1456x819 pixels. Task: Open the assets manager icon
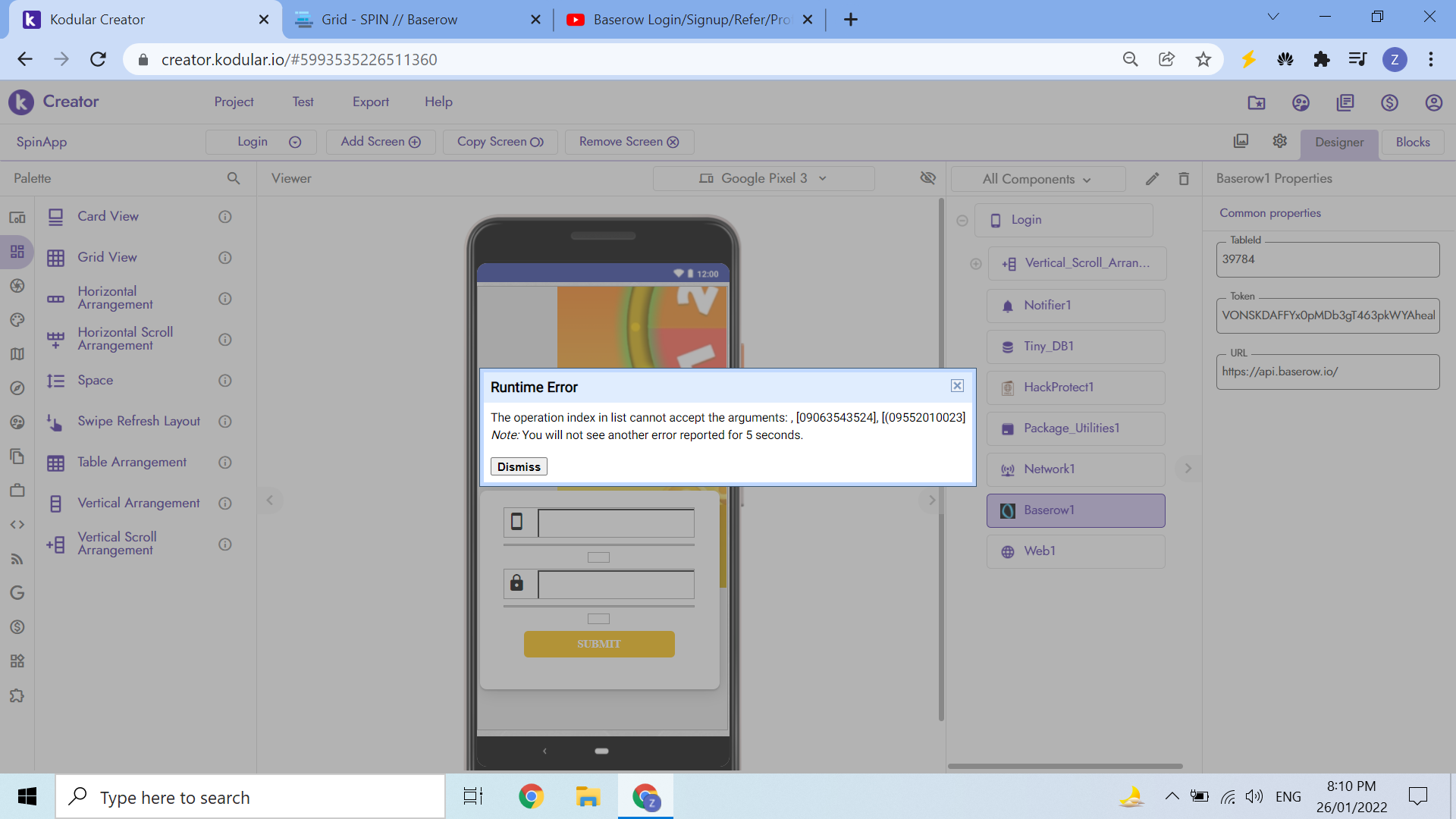click(1241, 141)
